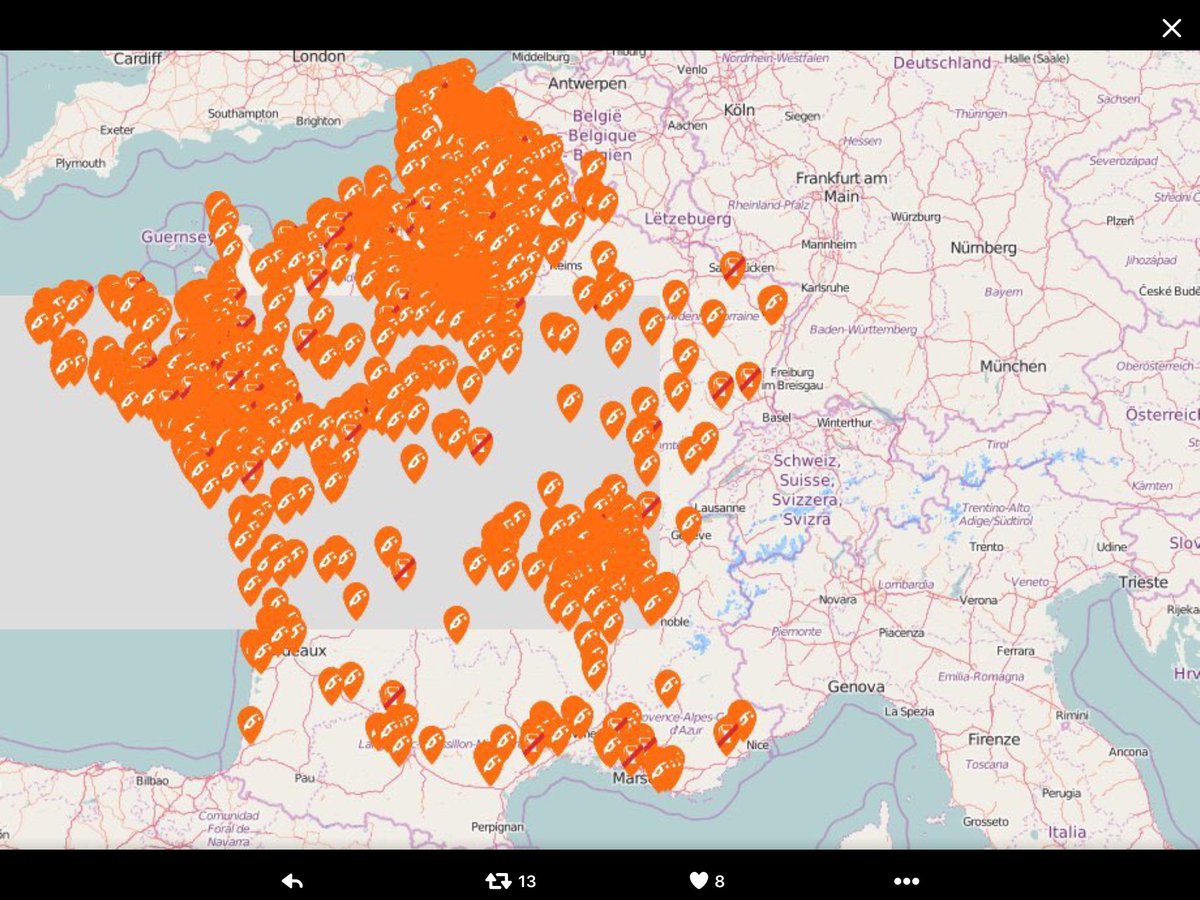The image size is (1200, 900).
Task: Click the Italia country label
Action: [x=1067, y=832]
